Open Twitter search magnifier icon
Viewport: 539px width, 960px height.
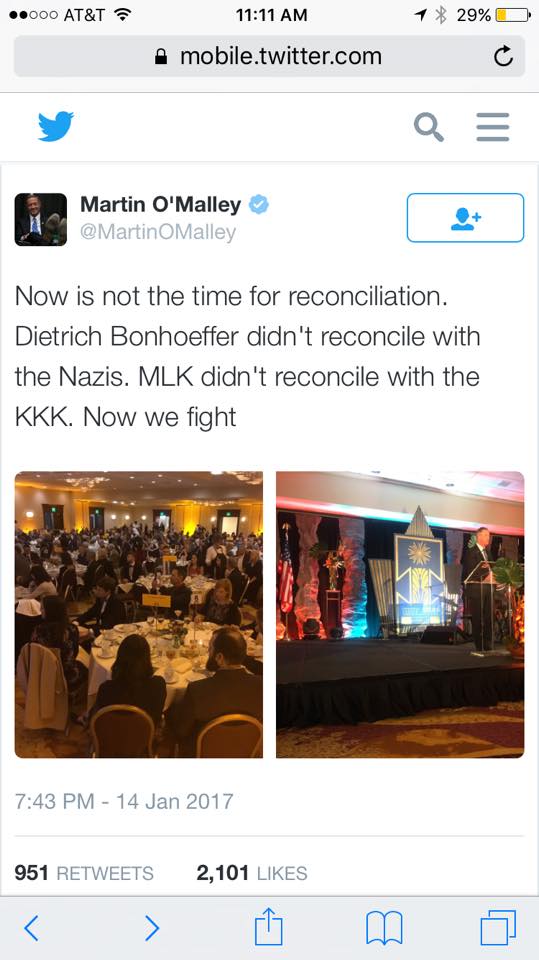pos(429,127)
